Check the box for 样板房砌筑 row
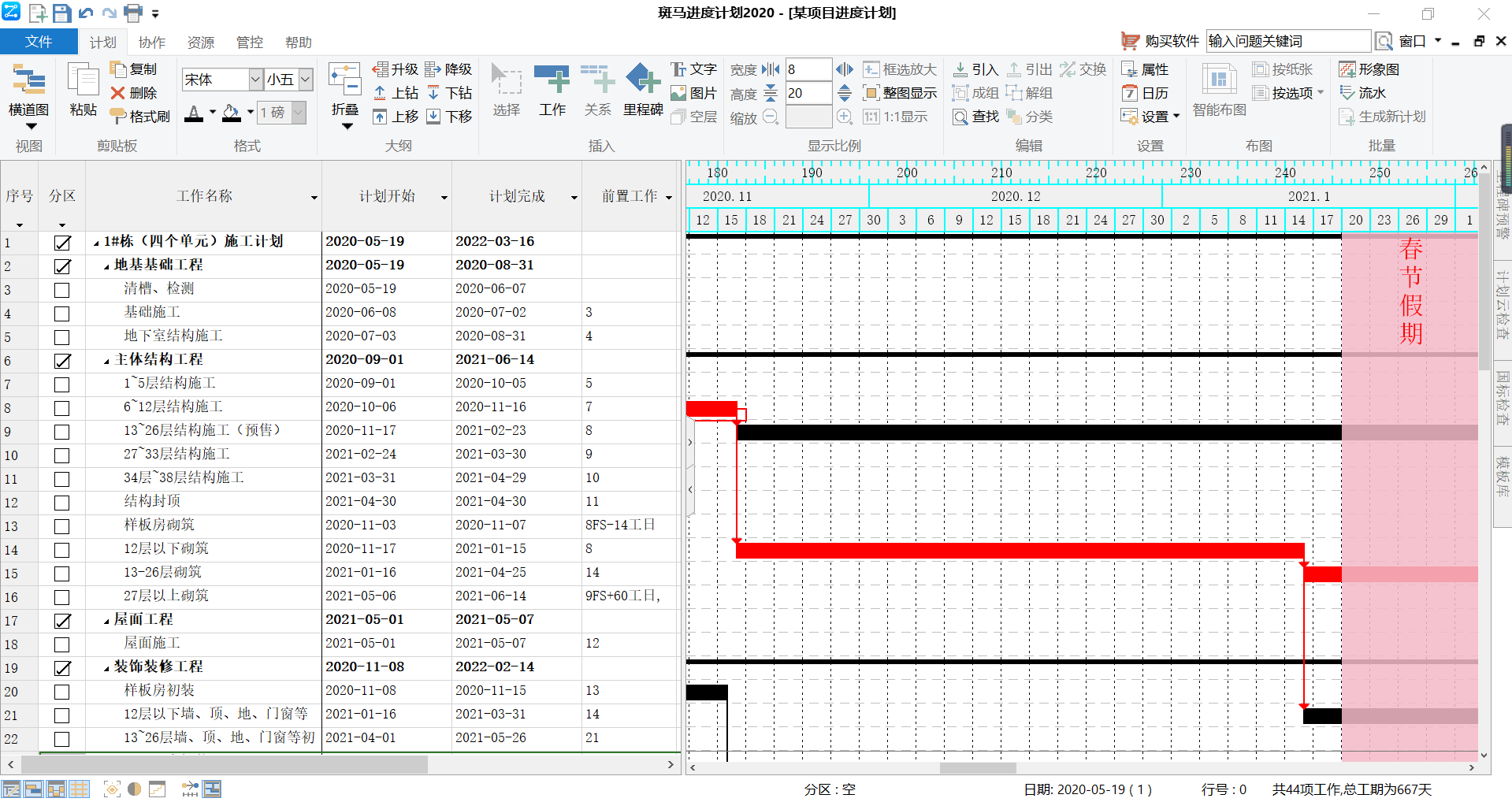This screenshot has width=1512, height=802. pyautogui.click(x=62, y=526)
